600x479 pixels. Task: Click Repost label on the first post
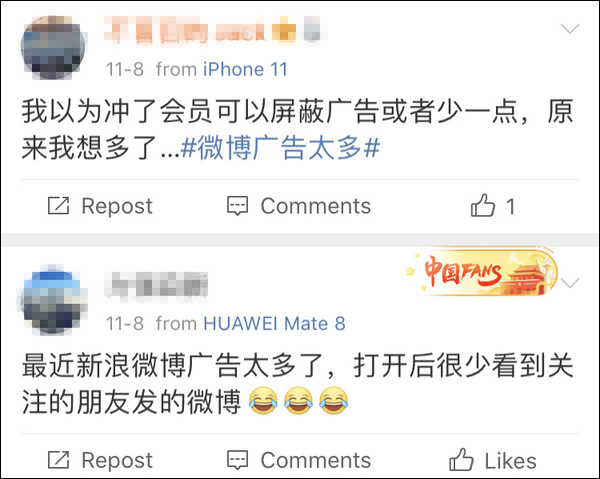(117, 206)
